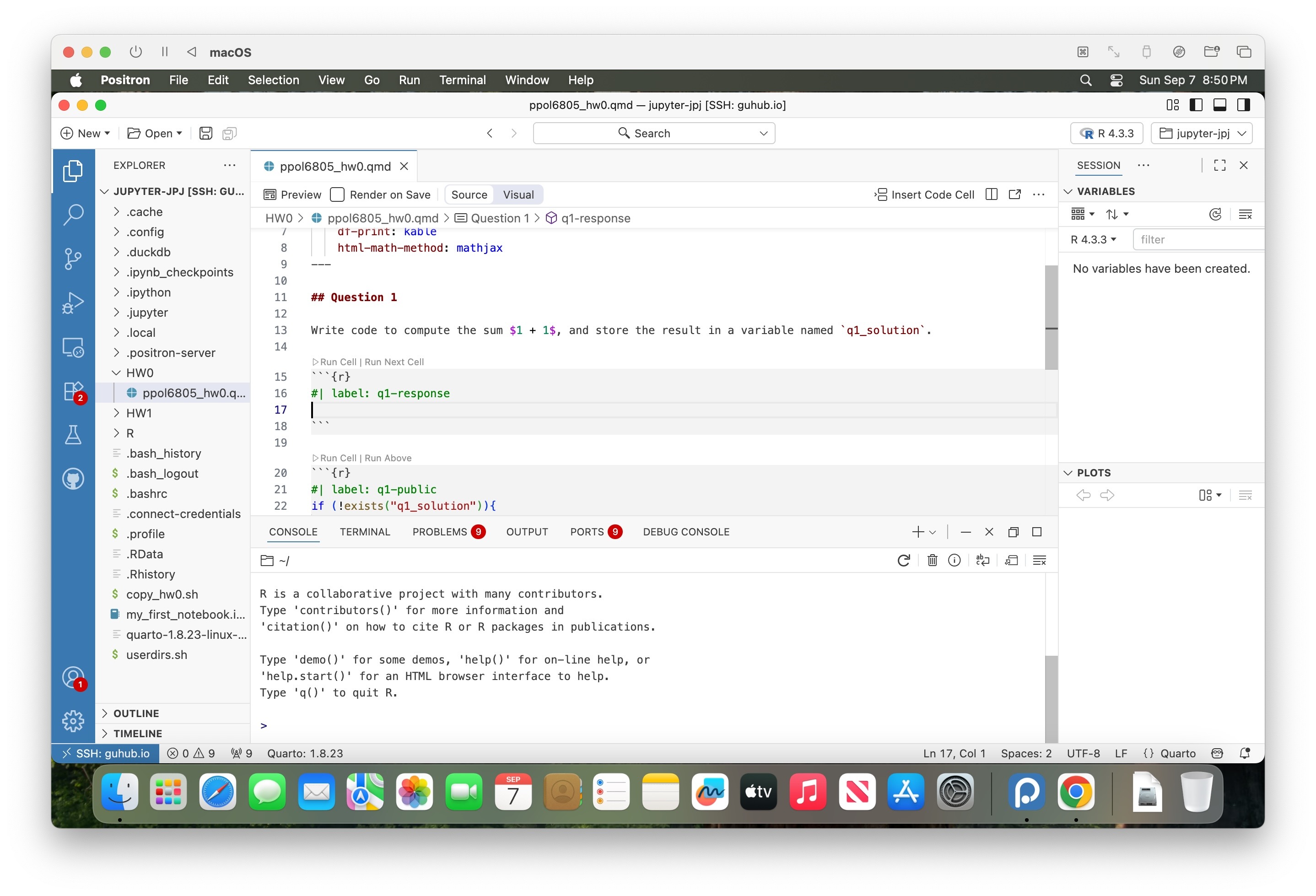Toggle bottom Panel layout button
The image size is (1316, 896).
[x=1220, y=105]
